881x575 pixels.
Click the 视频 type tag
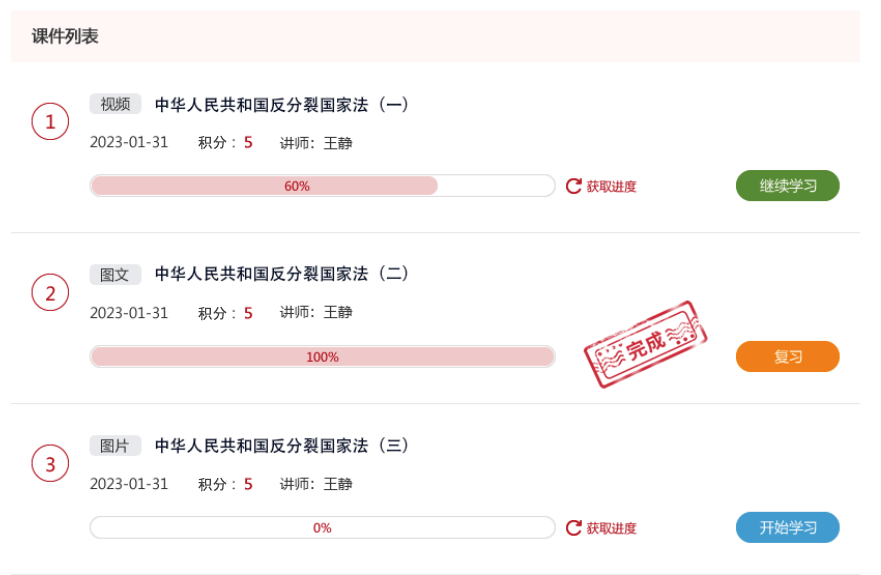[x=115, y=104]
